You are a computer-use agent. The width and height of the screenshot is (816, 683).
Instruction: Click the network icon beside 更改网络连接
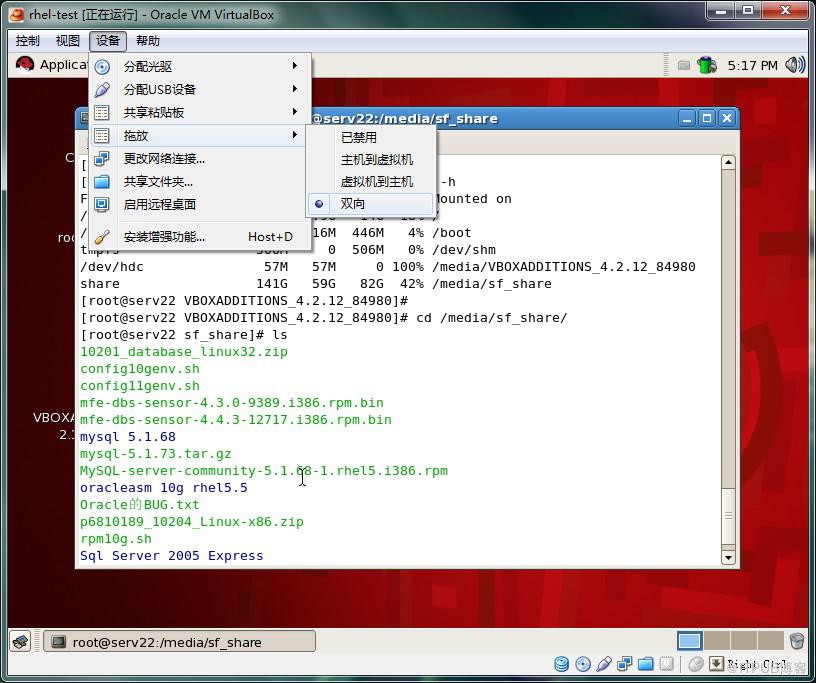point(102,159)
